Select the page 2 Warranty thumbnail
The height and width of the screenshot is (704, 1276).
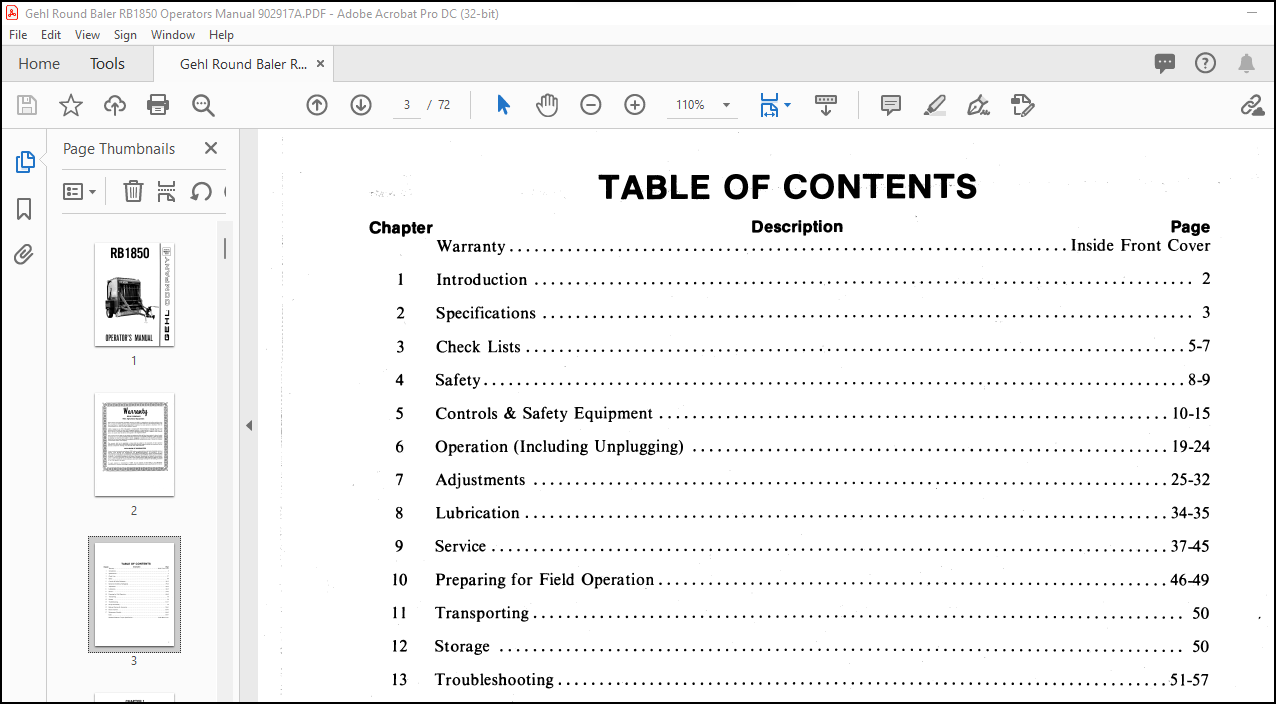pyautogui.click(x=134, y=444)
